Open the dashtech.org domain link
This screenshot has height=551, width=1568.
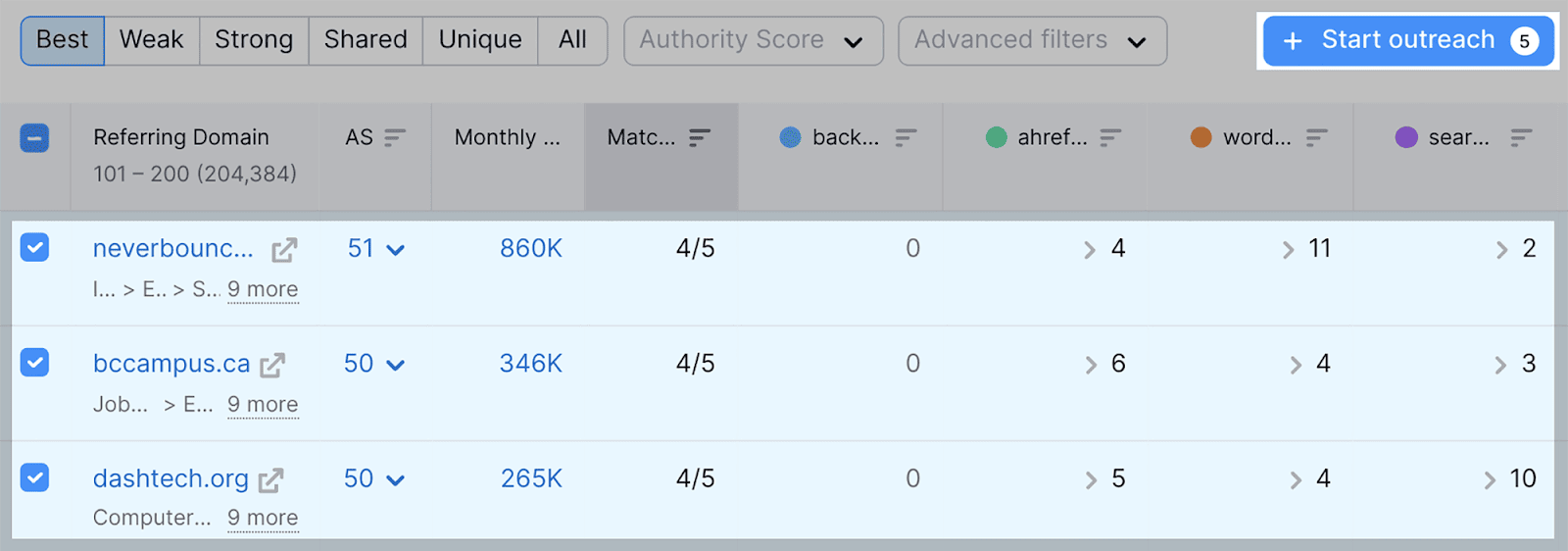pos(171,478)
